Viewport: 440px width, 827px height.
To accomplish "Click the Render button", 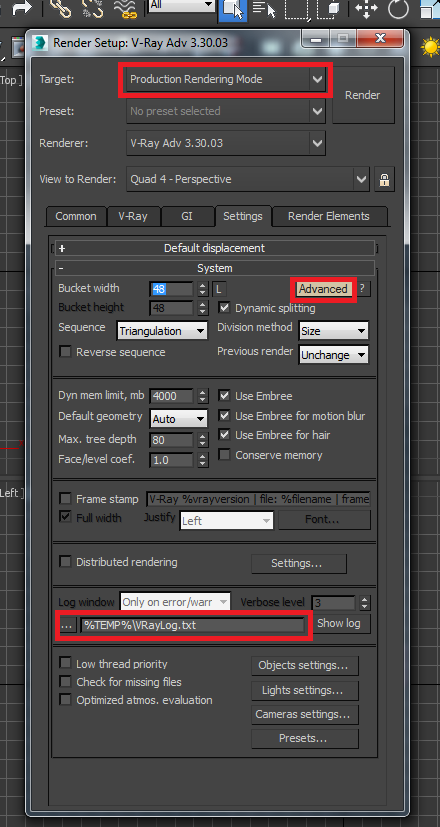I will pyautogui.click(x=362, y=95).
